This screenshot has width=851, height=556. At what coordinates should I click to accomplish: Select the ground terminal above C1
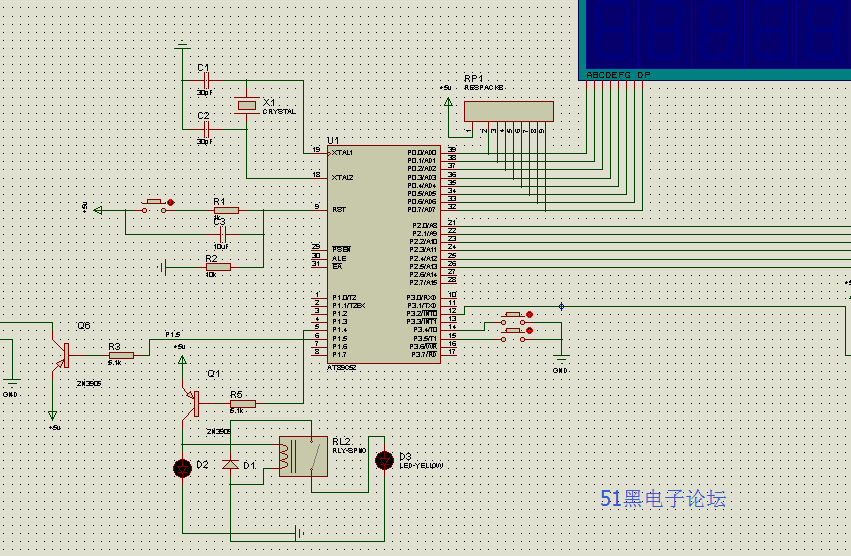[182, 46]
